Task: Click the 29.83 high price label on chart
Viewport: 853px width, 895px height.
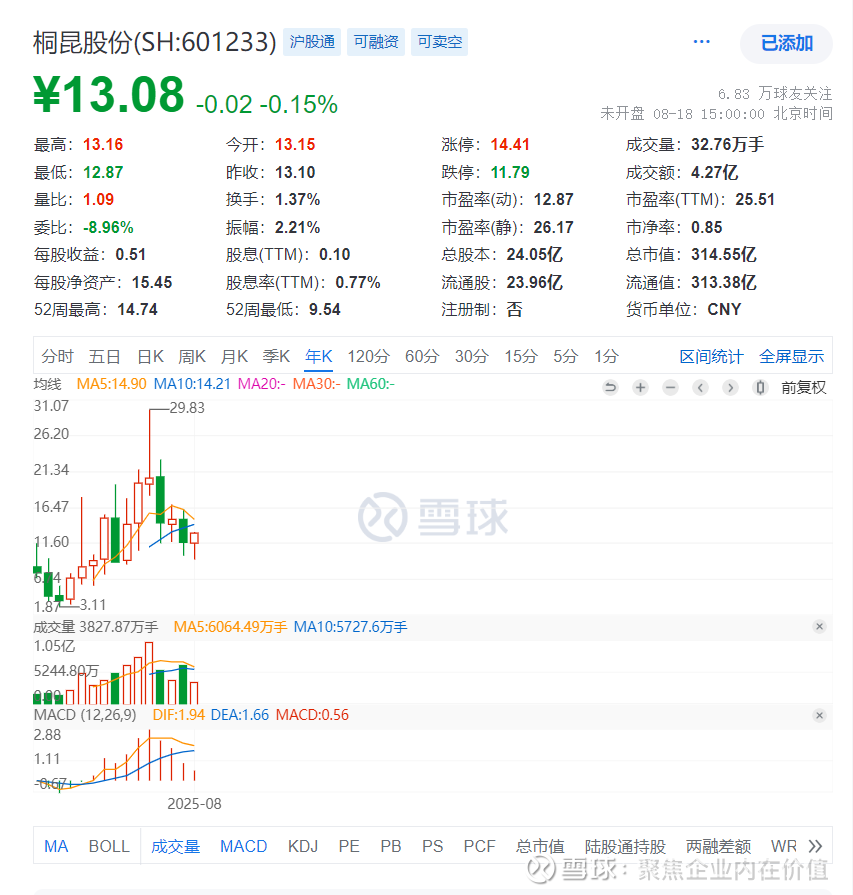Action: [x=187, y=408]
